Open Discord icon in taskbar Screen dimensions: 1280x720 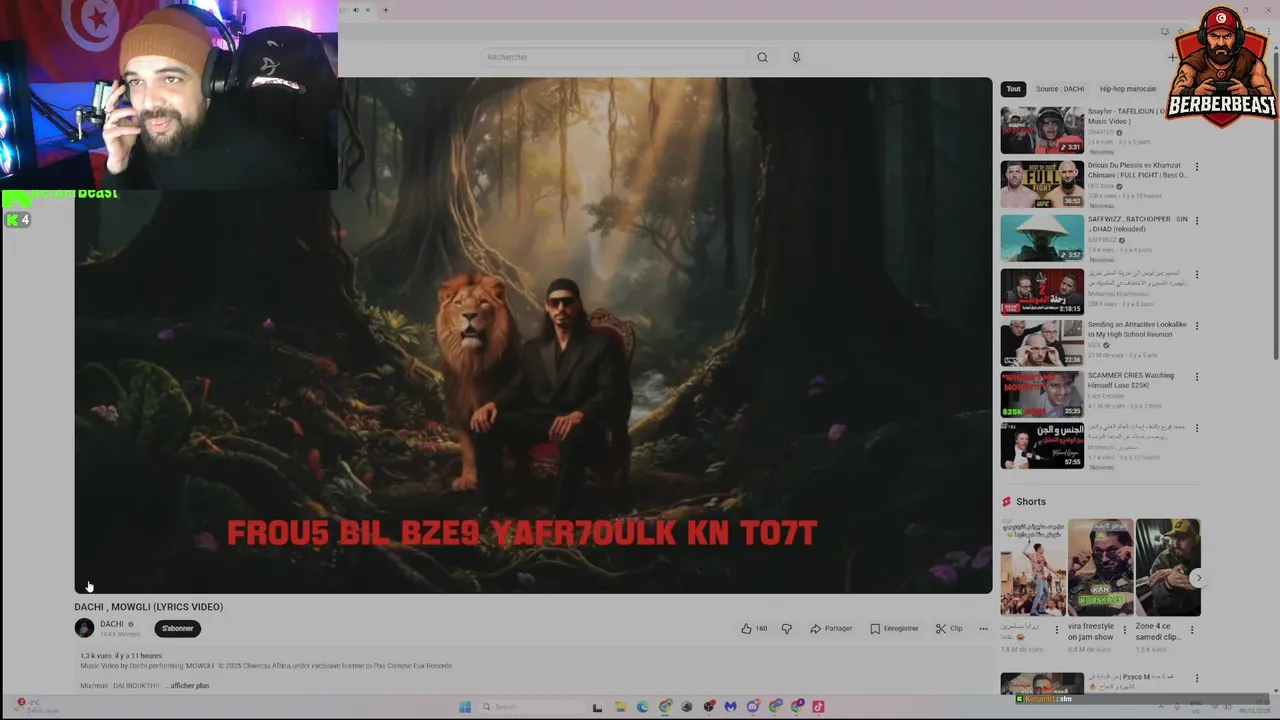click(753, 706)
